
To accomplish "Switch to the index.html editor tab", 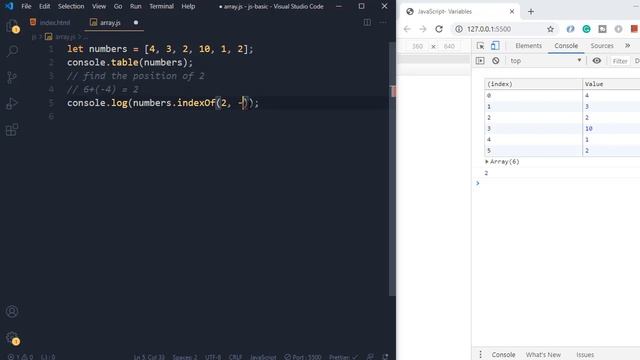I will (x=50, y=22).
